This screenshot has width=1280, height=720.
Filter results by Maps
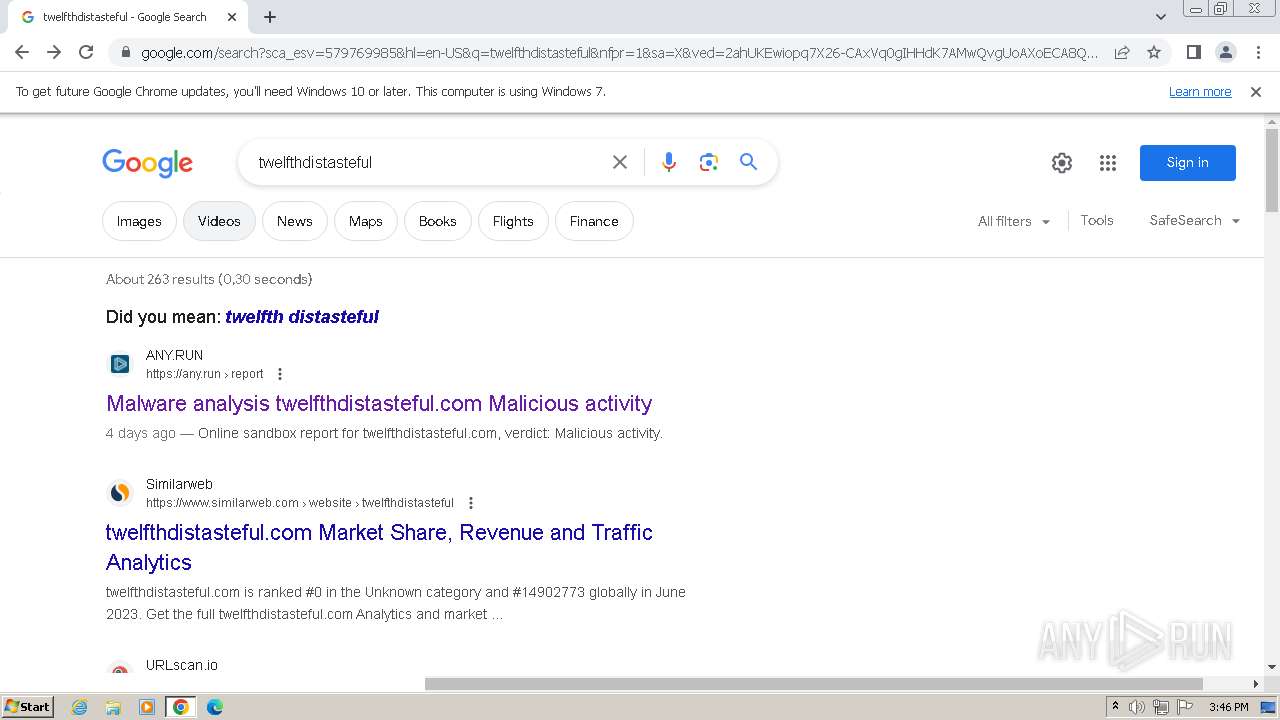pyautogui.click(x=366, y=221)
